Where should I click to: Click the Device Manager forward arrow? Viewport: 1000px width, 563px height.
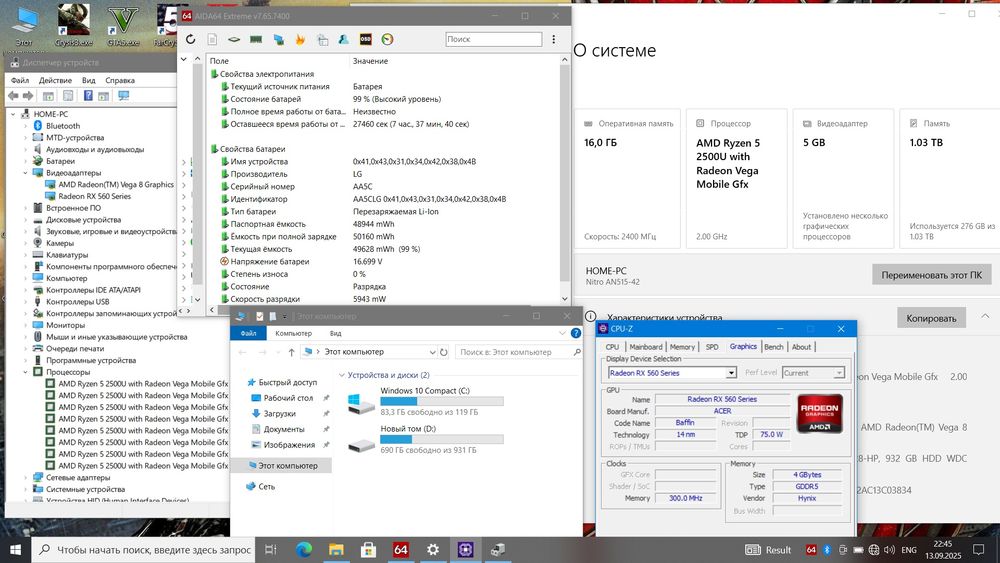[x=28, y=96]
